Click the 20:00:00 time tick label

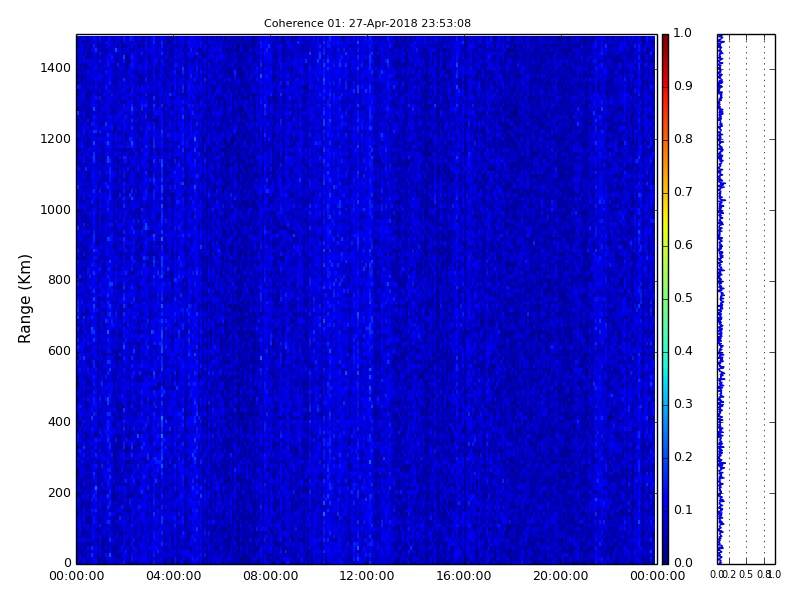(x=561, y=576)
